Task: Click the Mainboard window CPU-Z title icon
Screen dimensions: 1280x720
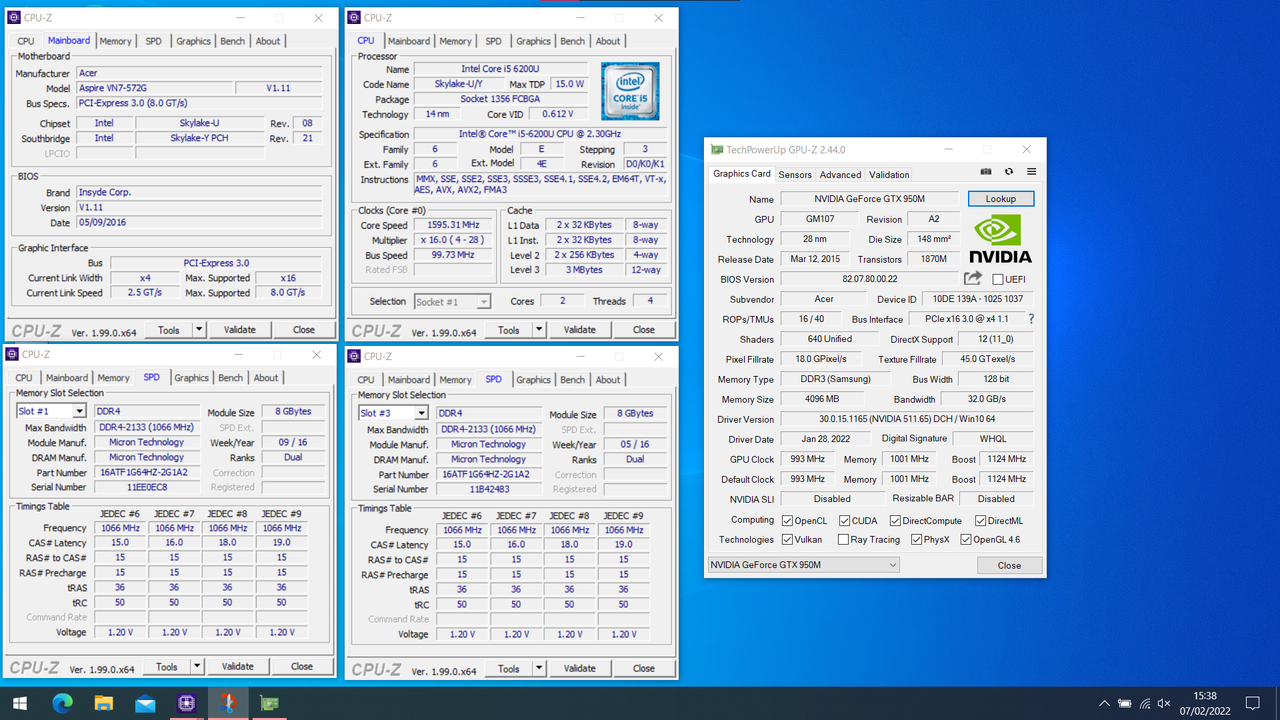Action: pyautogui.click(x=14, y=18)
